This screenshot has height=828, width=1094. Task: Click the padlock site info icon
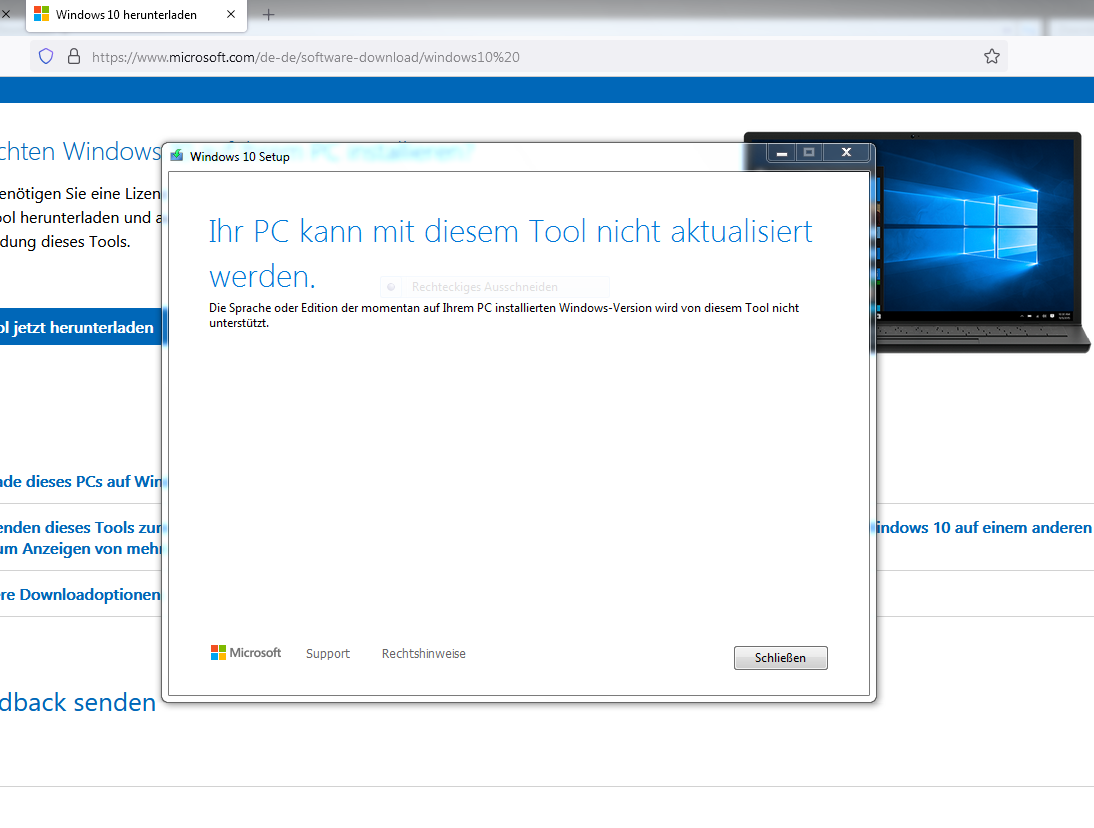(74, 57)
